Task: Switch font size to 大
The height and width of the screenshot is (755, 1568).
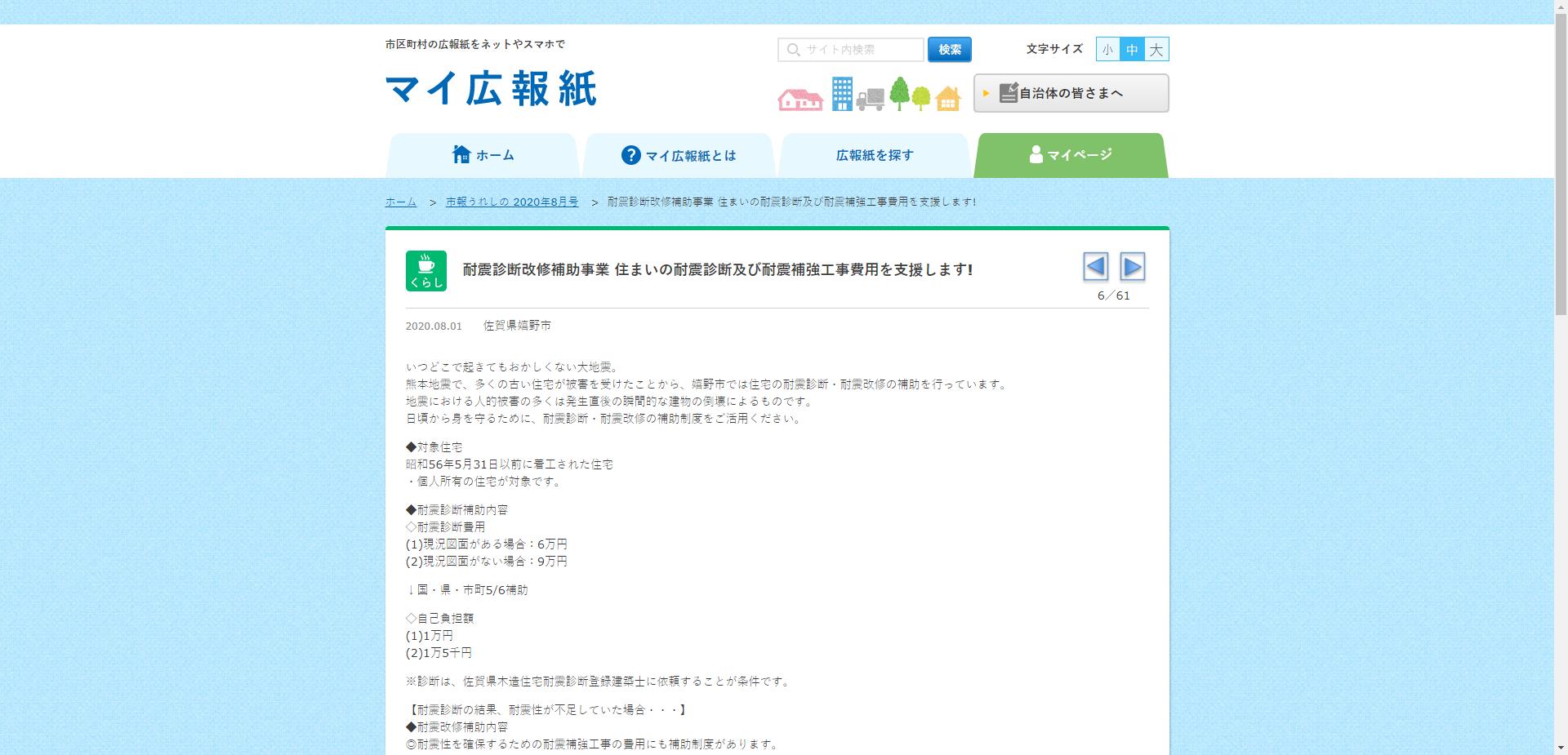Action: [x=1156, y=49]
